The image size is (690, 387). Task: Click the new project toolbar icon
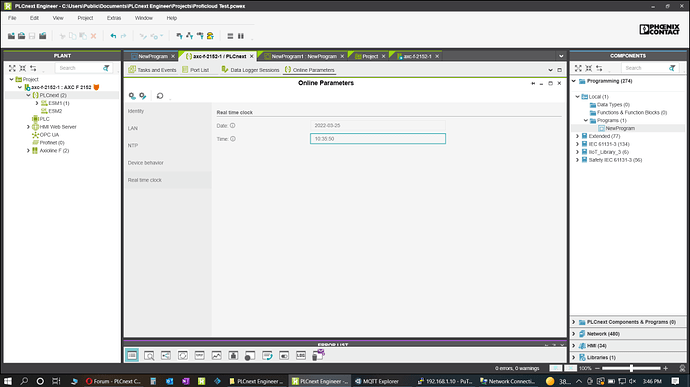pyautogui.click(x=11, y=36)
